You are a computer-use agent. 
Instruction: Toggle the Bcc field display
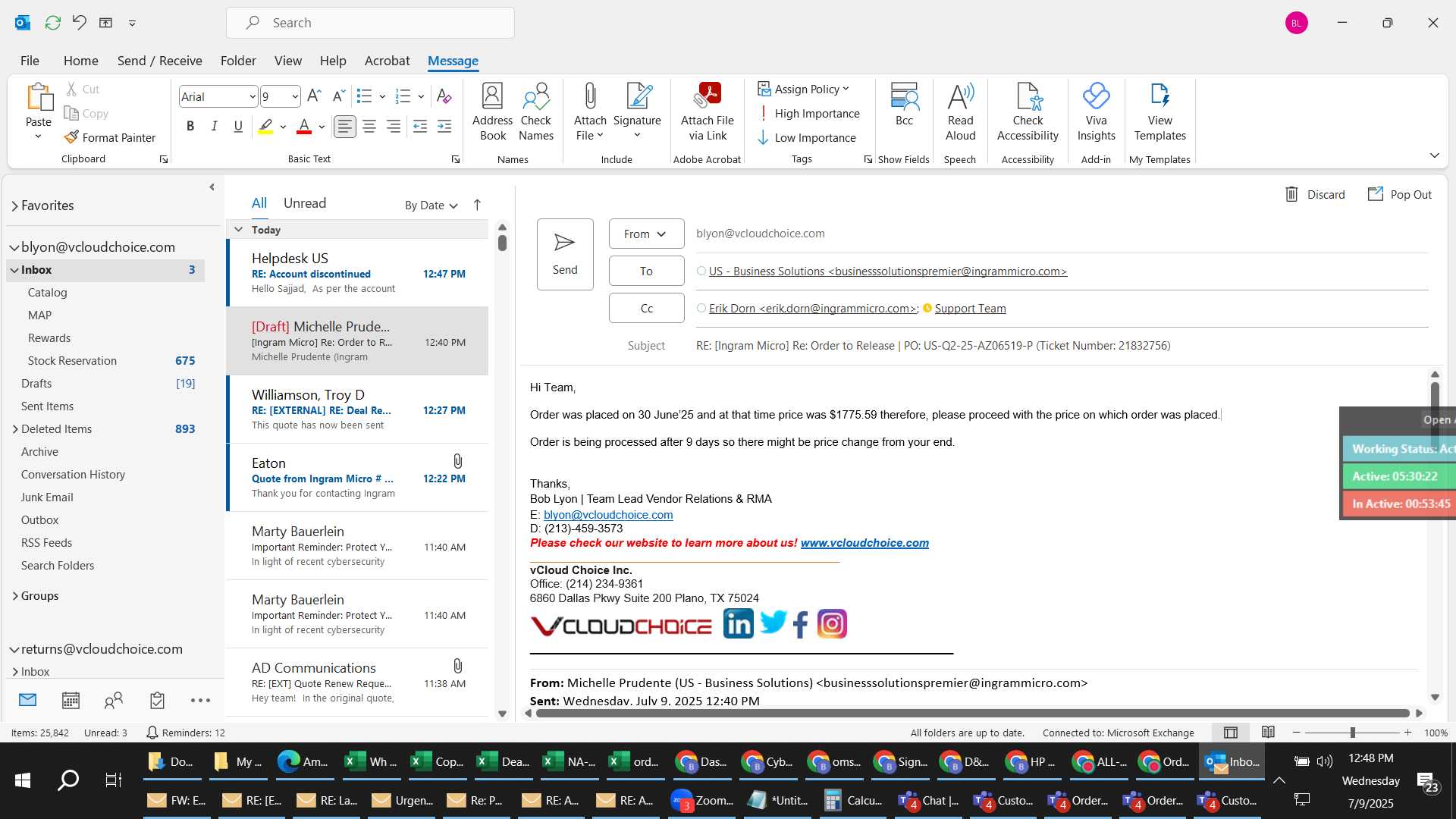(x=904, y=105)
